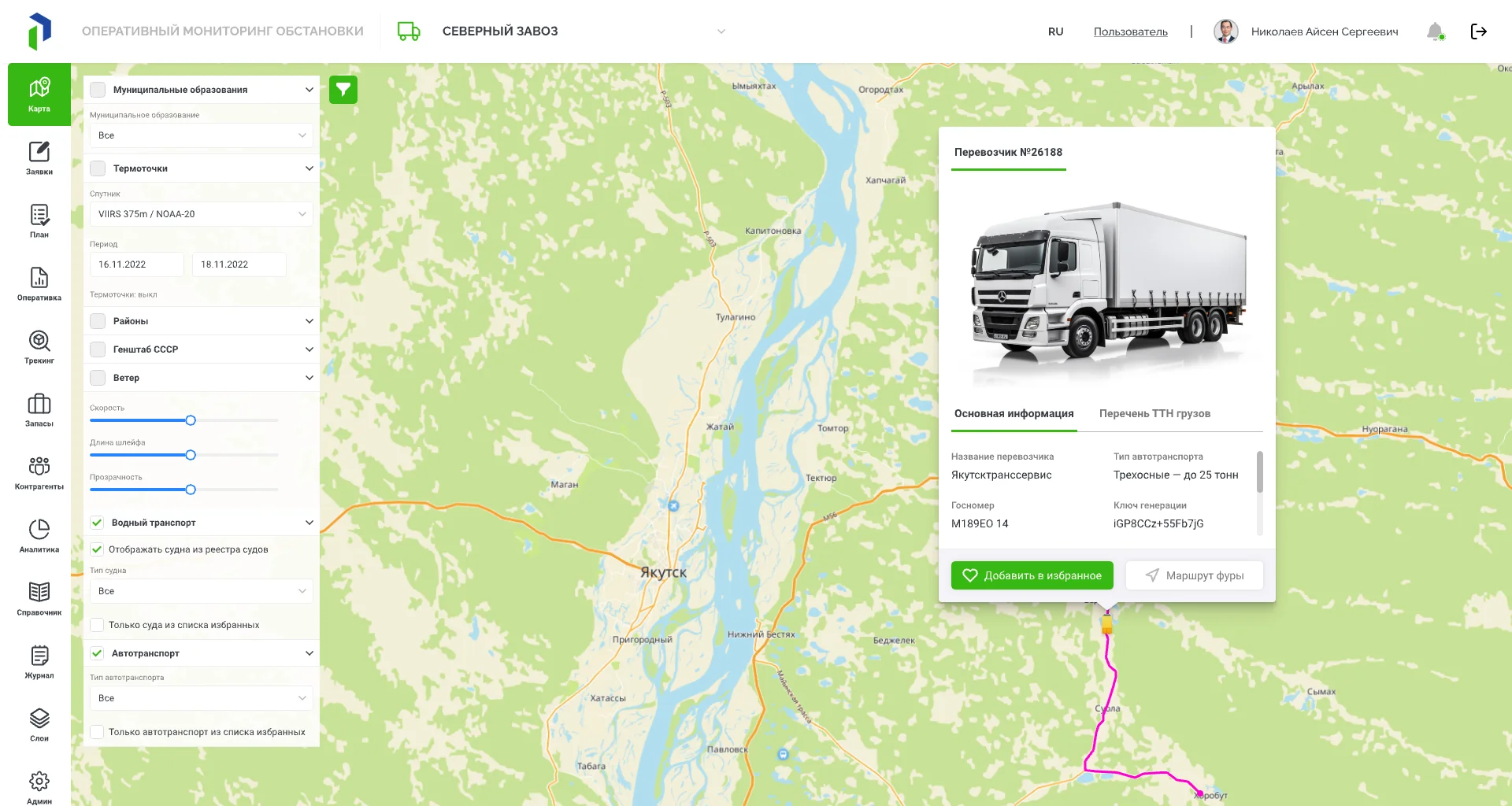Open the Карта sidebar section
This screenshot has height=806, width=1512.
coord(39,94)
